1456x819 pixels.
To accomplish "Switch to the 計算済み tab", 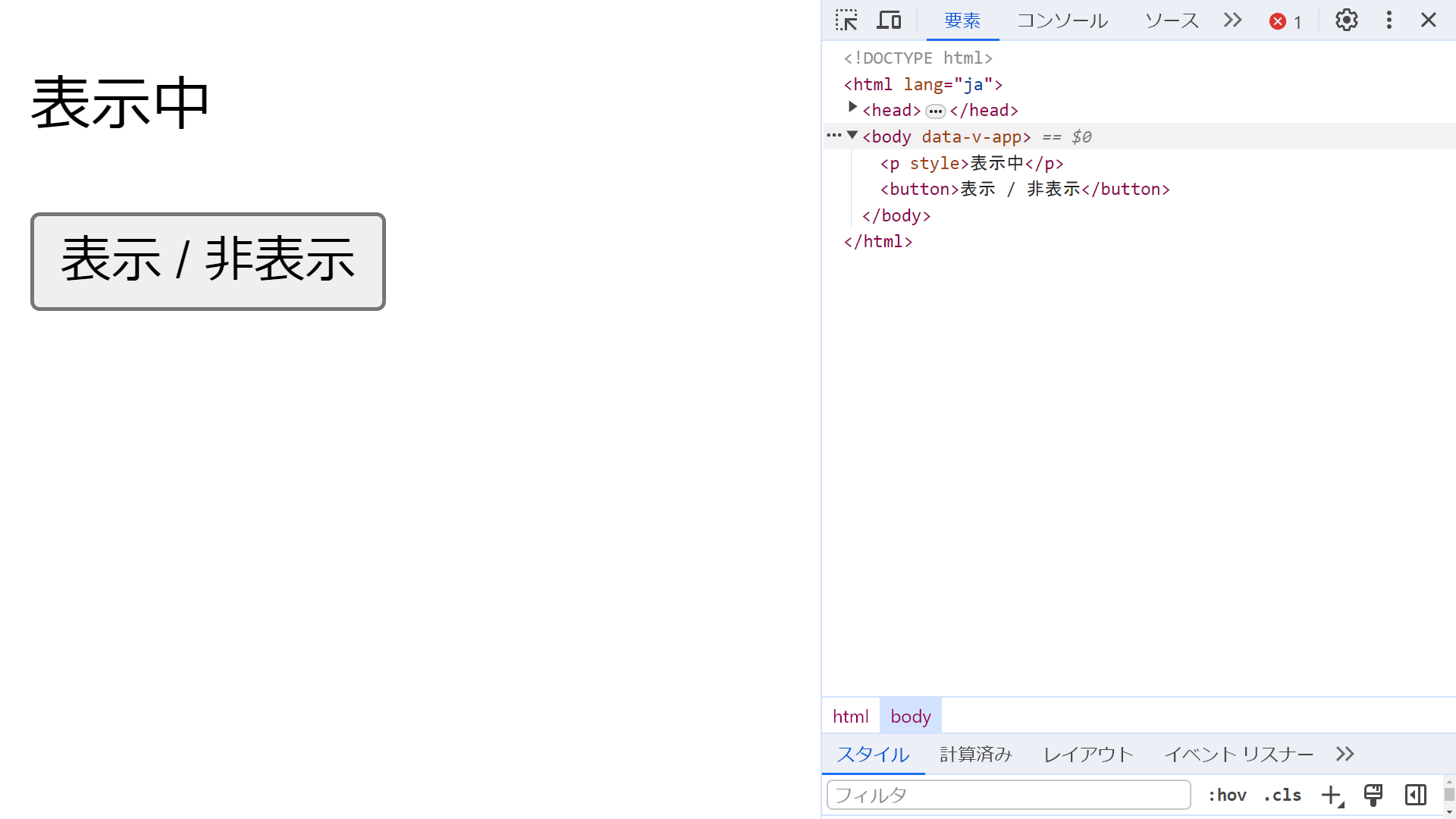I will click(x=975, y=754).
